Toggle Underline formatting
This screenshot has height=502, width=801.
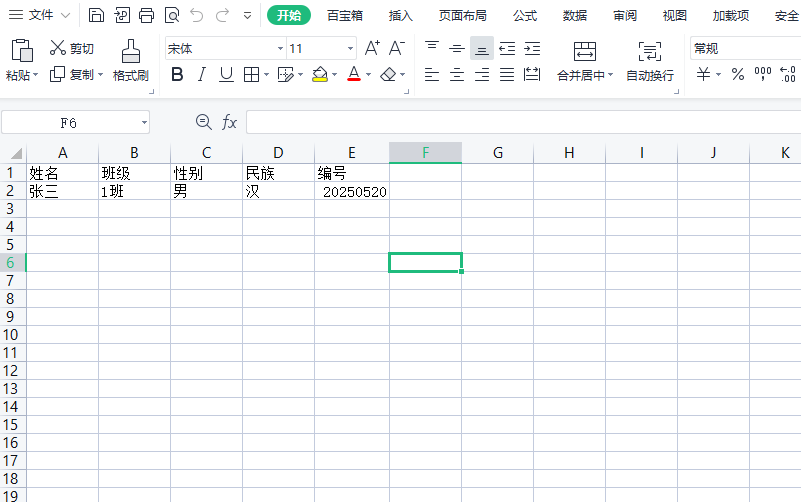point(226,75)
